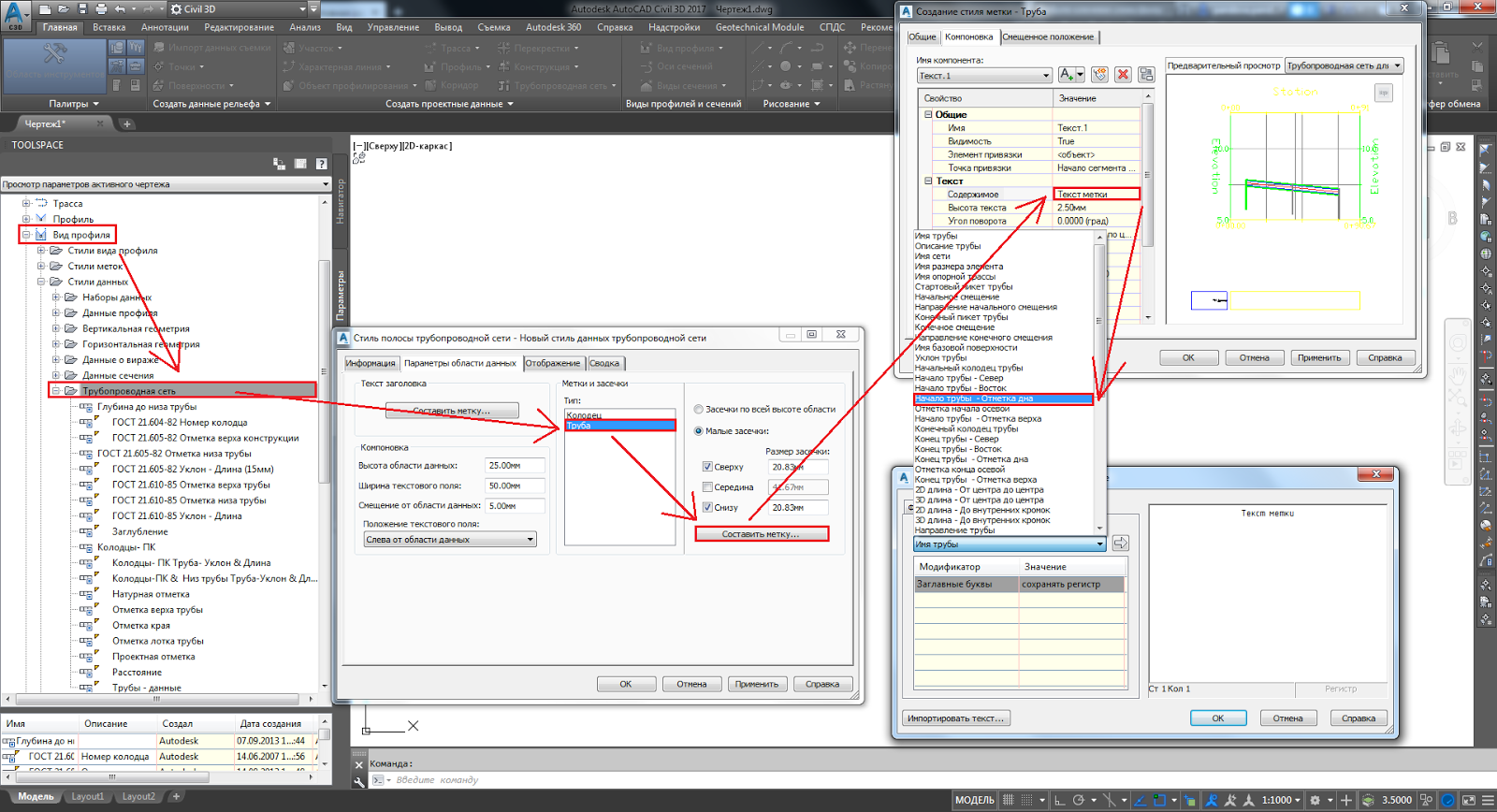Open the Civil 3D application menu button

tap(15, 15)
